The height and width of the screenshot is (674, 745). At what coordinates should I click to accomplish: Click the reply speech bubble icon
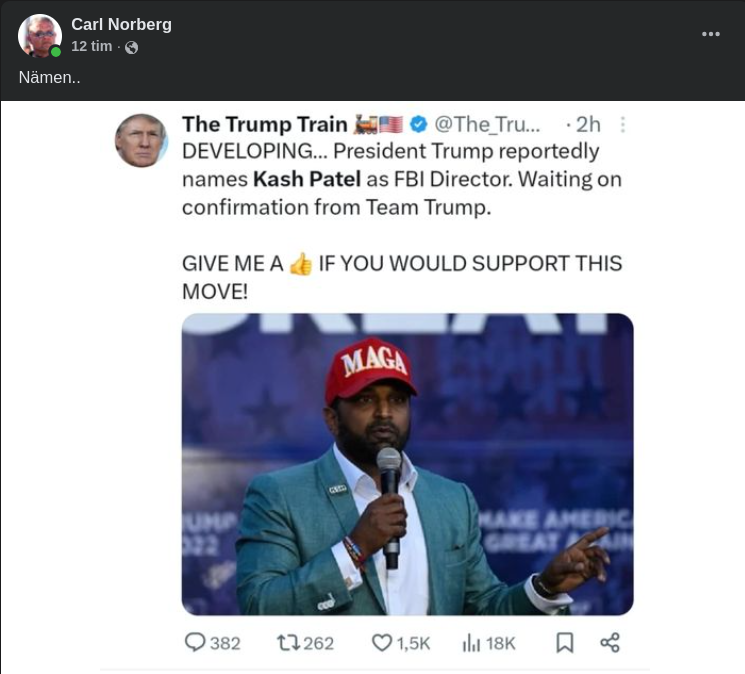click(x=195, y=642)
